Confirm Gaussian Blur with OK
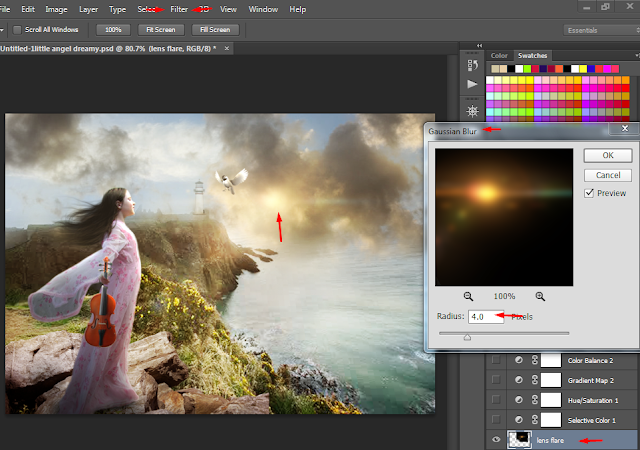 (x=608, y=155)
